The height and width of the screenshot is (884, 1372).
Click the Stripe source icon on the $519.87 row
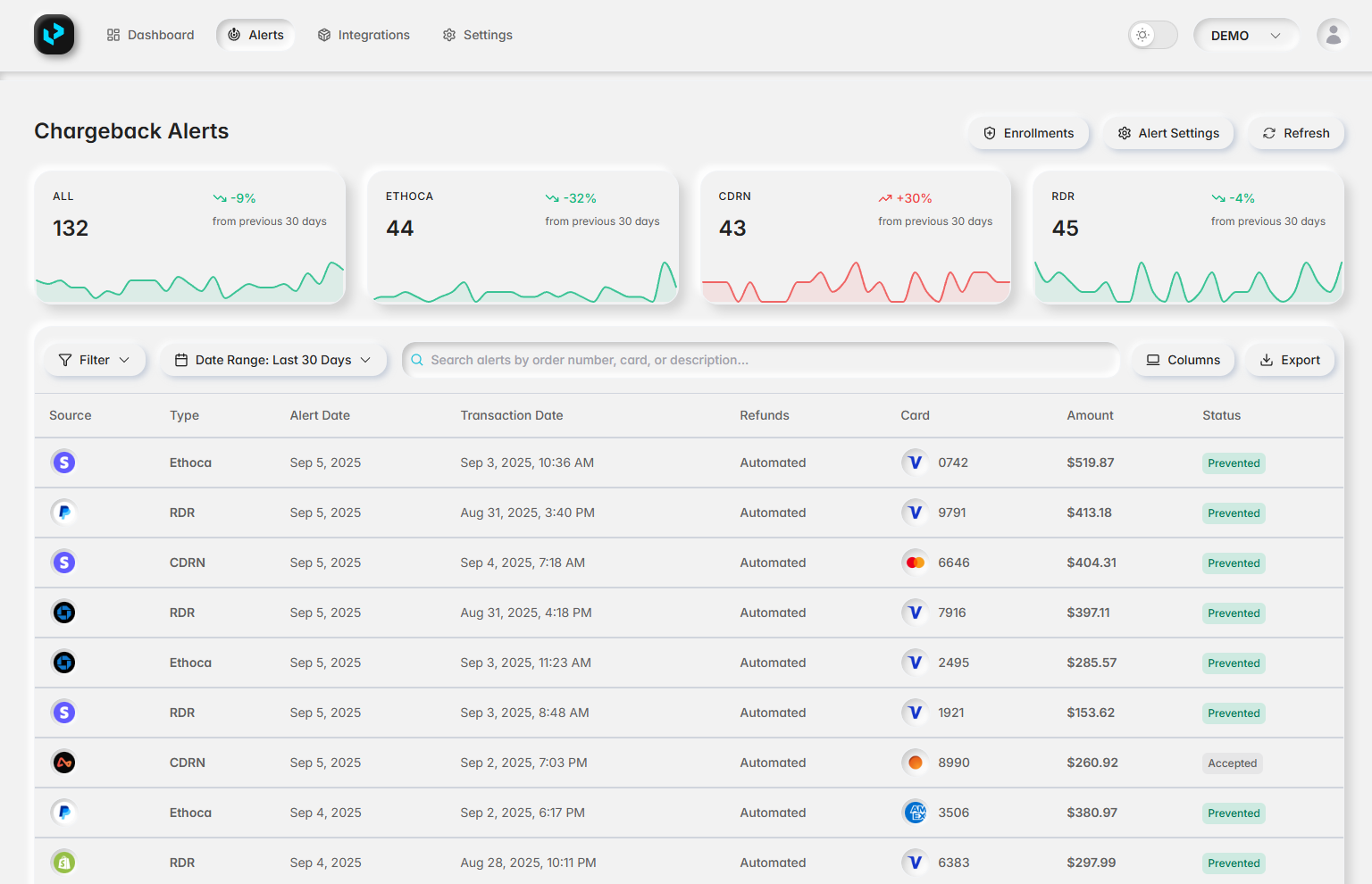point(63,463)
